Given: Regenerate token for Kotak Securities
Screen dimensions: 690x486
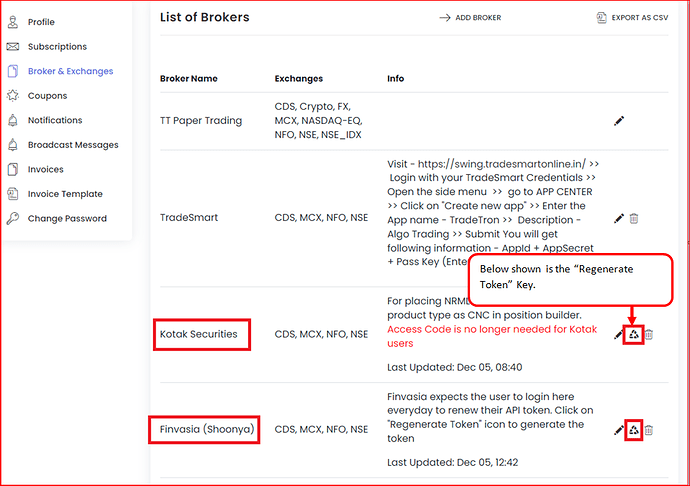Looking at the screenshot, I should click(634, 335).
